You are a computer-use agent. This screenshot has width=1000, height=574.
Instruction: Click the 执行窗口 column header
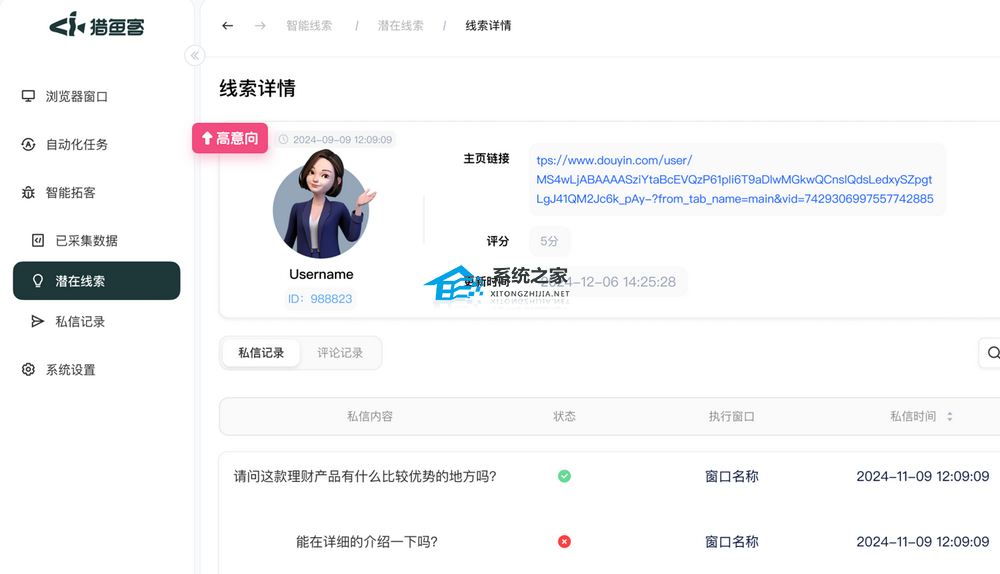pyautogui.click(x=732, y=416)
